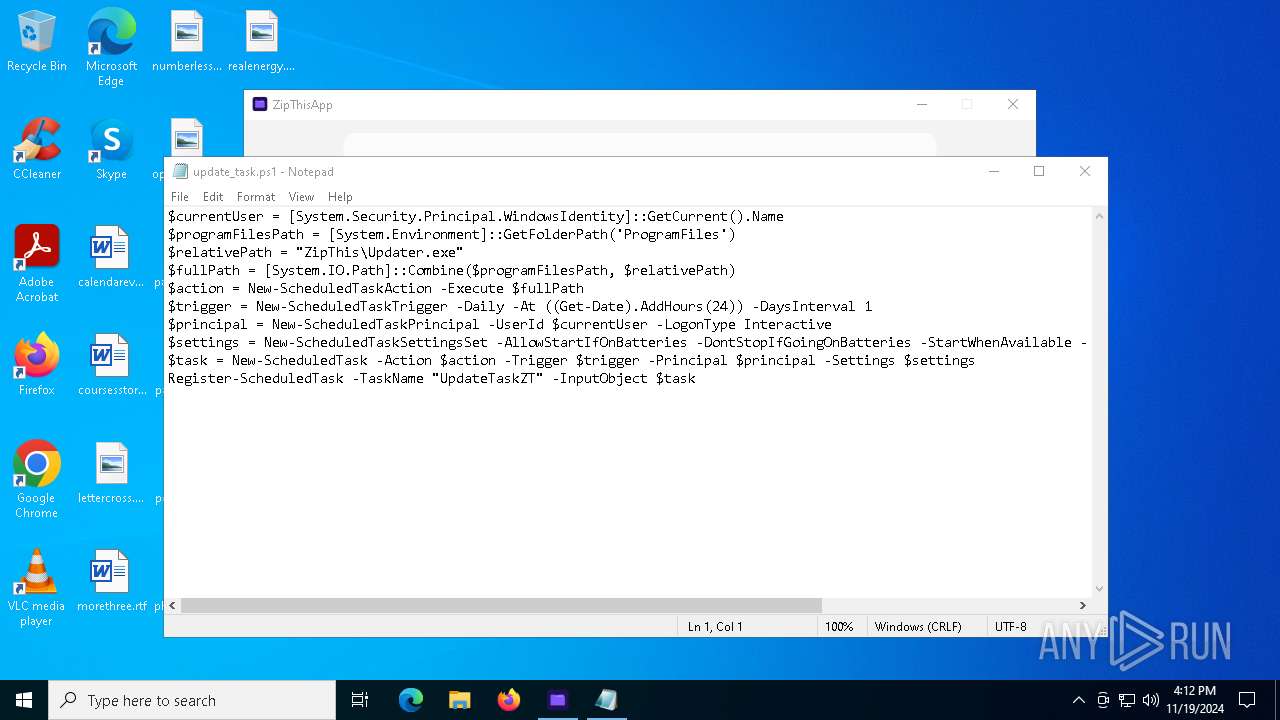Launch Microsoft Edge from desktop shortcut
The width and height of the screenshot is (1280, 720).
tap(111, 48)
